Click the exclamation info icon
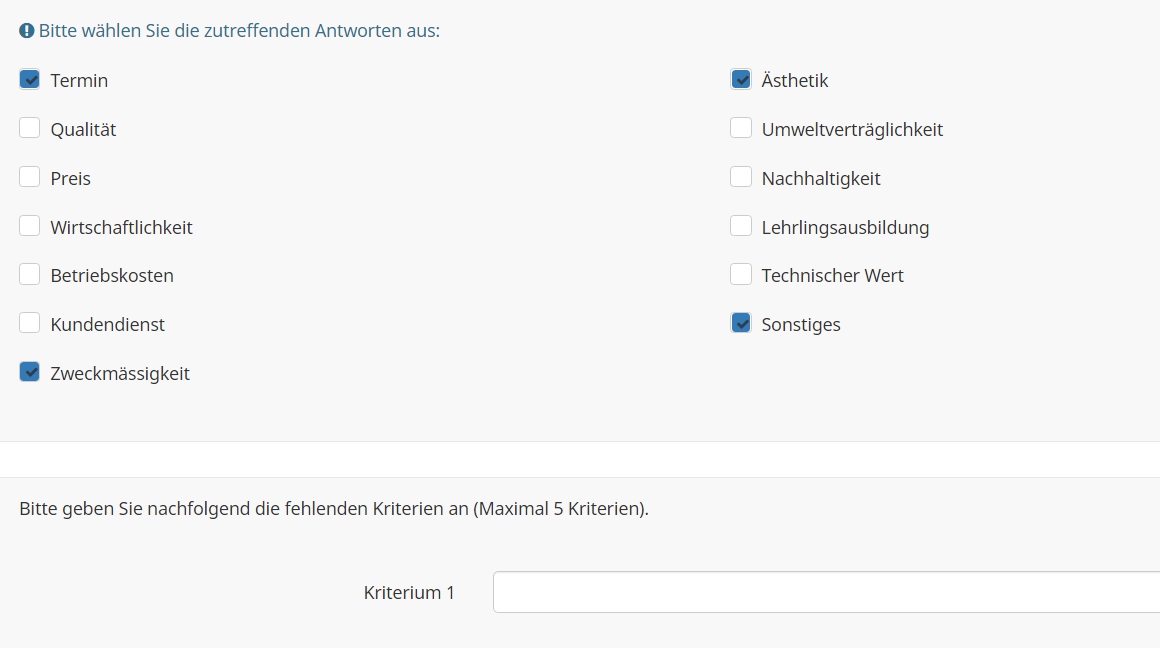This screenshot has width=1160, height=648. coord(27,31)
